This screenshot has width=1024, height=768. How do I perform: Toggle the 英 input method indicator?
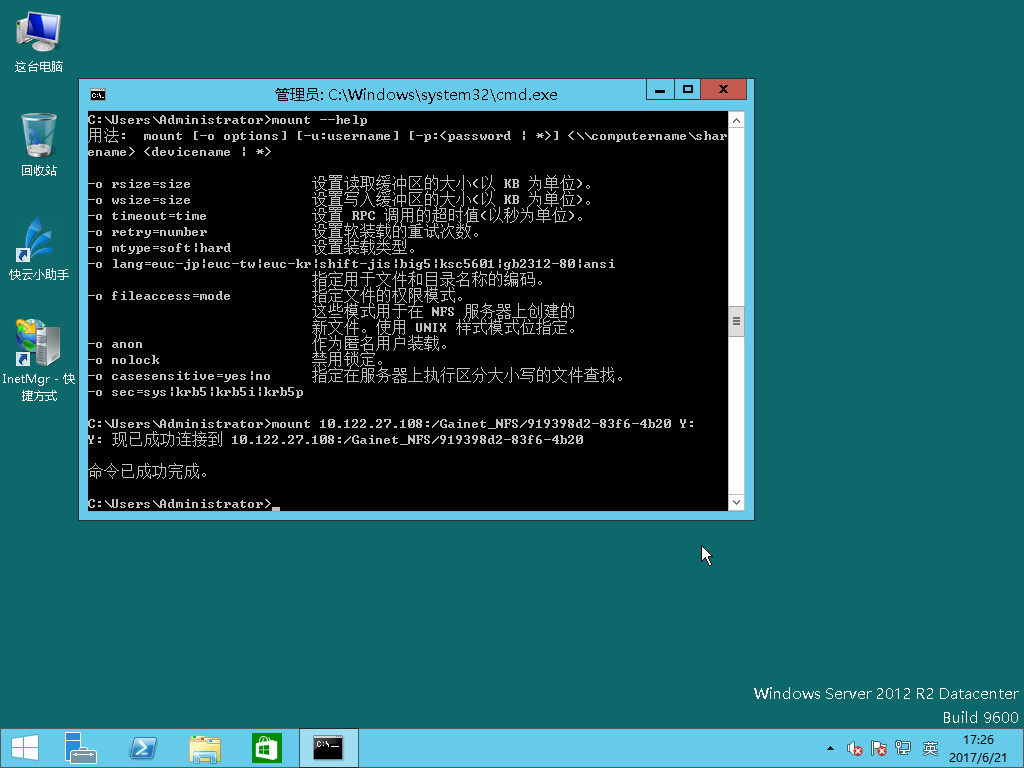click(930, 748)
